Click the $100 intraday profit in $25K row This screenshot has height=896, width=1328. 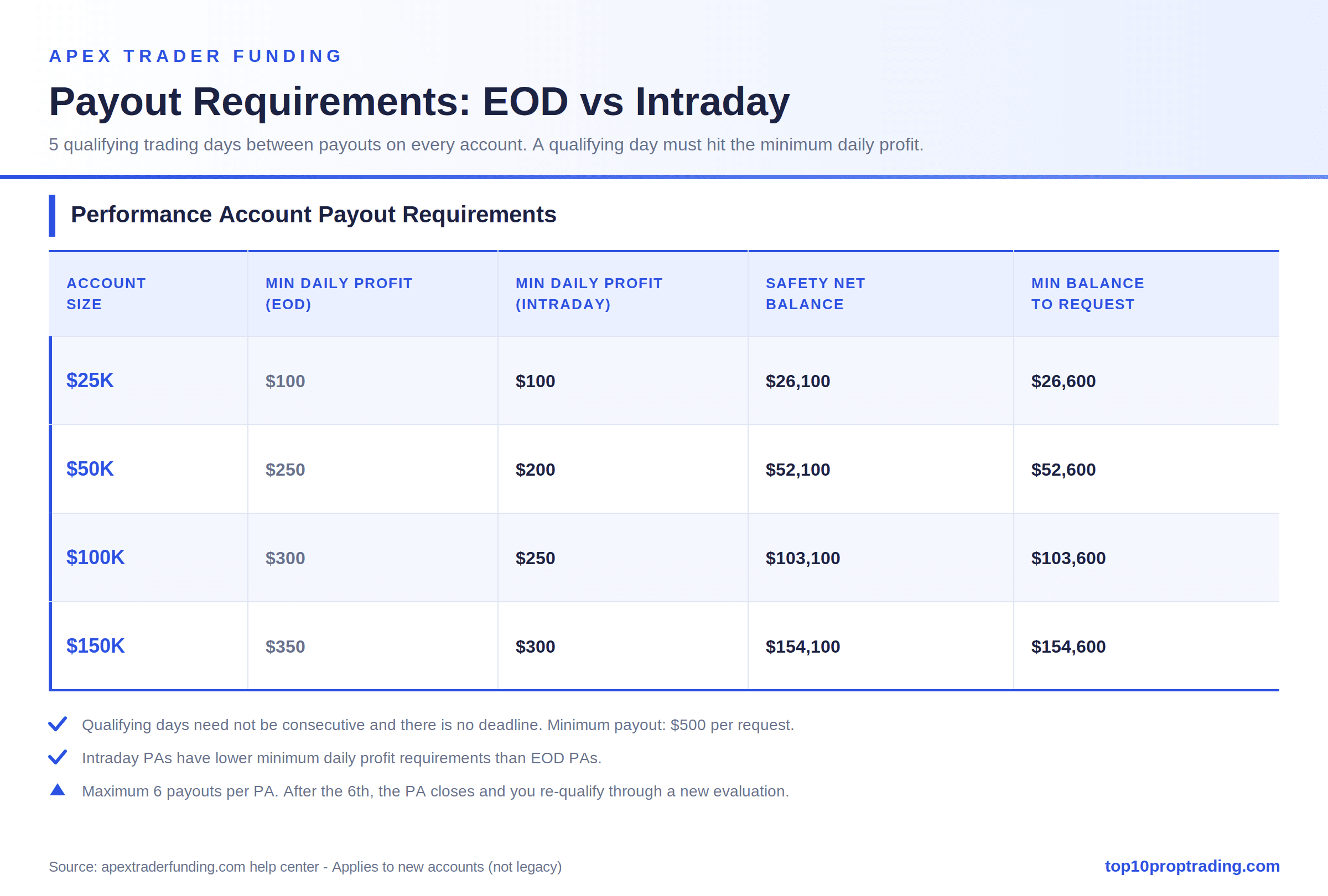pyautogui.click(x=536, y=381)
